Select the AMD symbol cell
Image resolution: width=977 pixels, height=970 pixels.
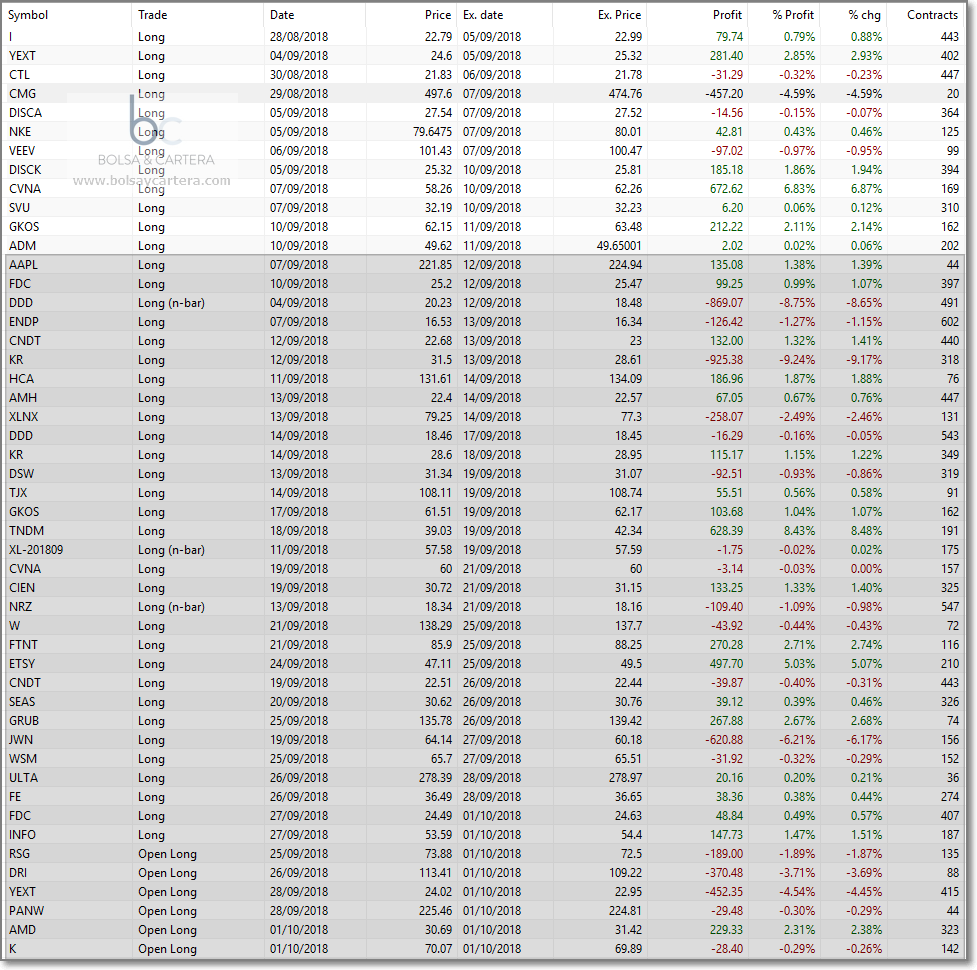pyautogui.click(x=22, y=930)
